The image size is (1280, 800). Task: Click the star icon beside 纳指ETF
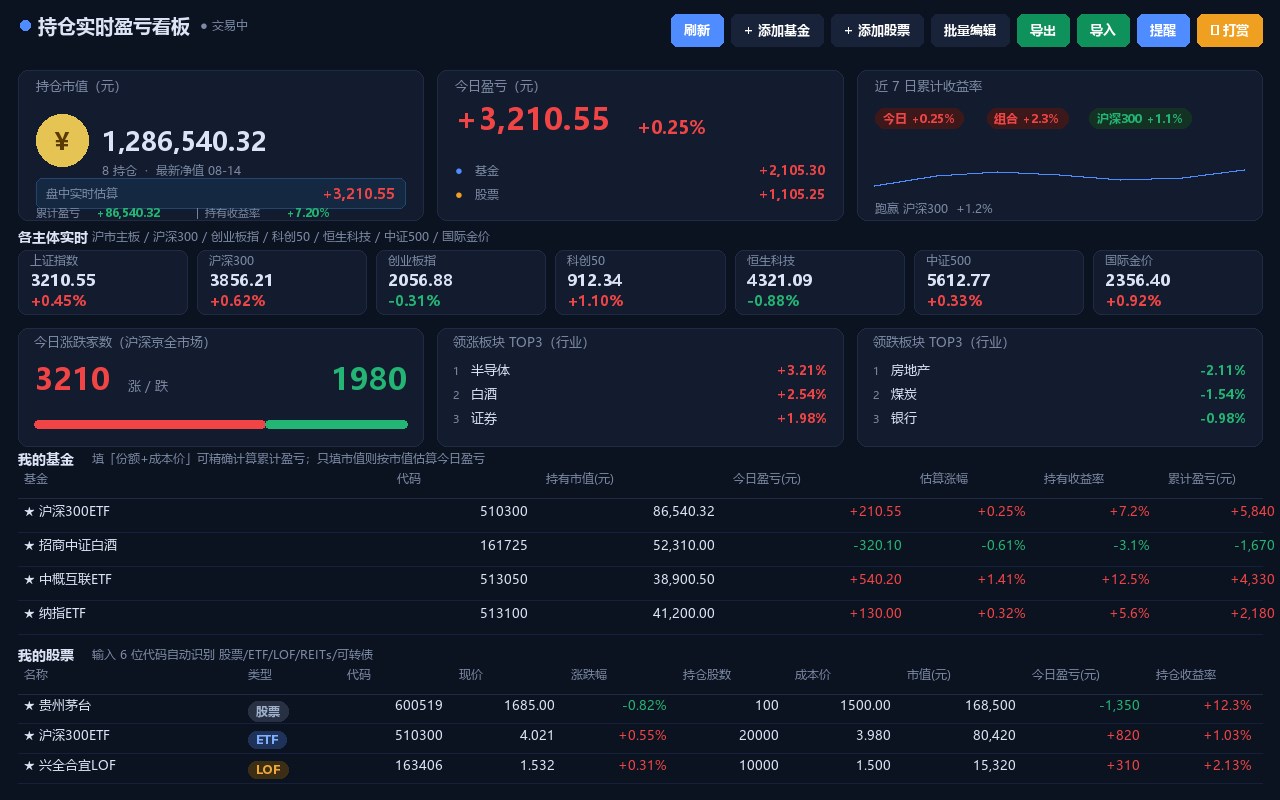point(29,613)
